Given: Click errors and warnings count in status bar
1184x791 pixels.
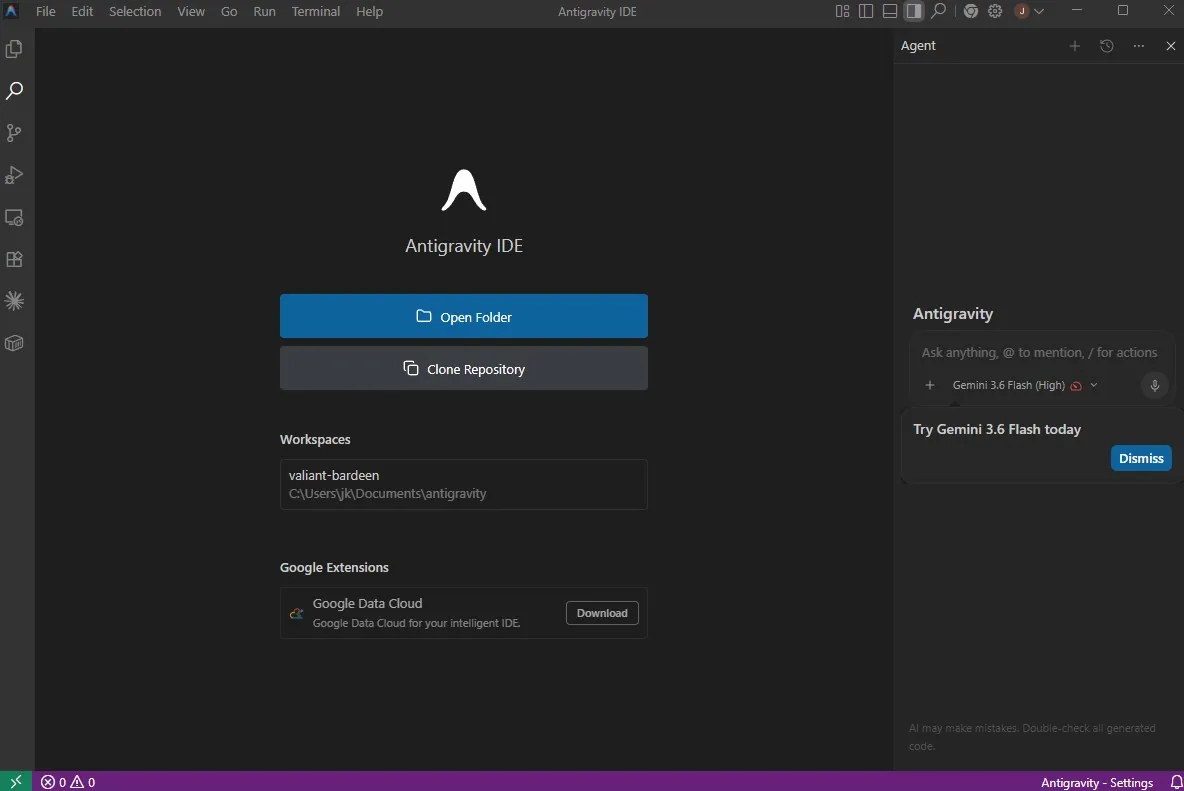Looking at the screenshot, I should pyautogui.click(x=68, y=782).
